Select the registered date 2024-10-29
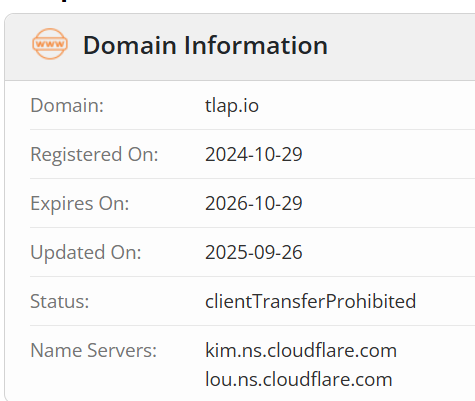475x401 pixels. [x=254, y=154]
